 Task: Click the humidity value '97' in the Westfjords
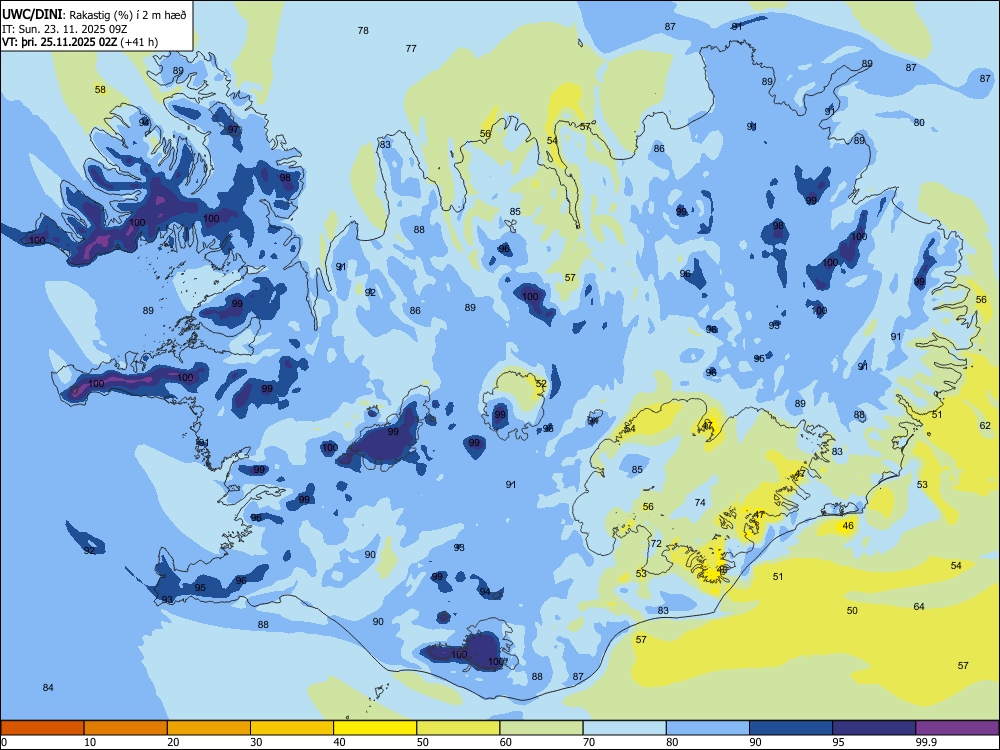(233, 129)
